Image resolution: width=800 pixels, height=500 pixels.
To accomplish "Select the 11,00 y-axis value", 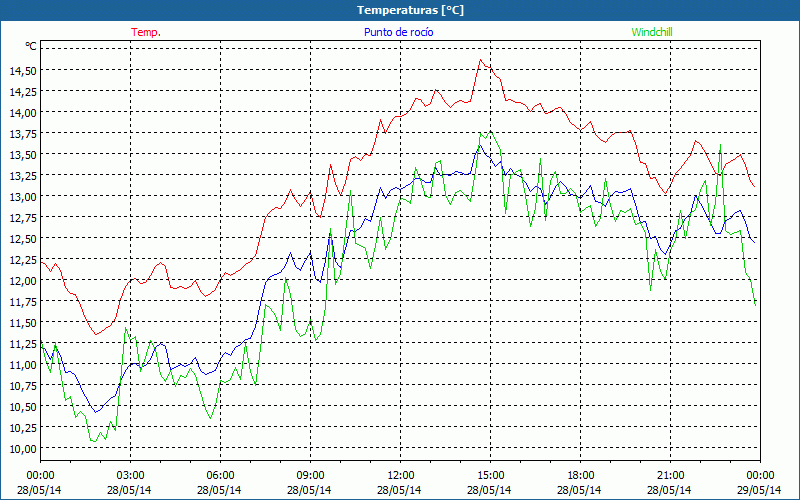I will coord(23,365).
